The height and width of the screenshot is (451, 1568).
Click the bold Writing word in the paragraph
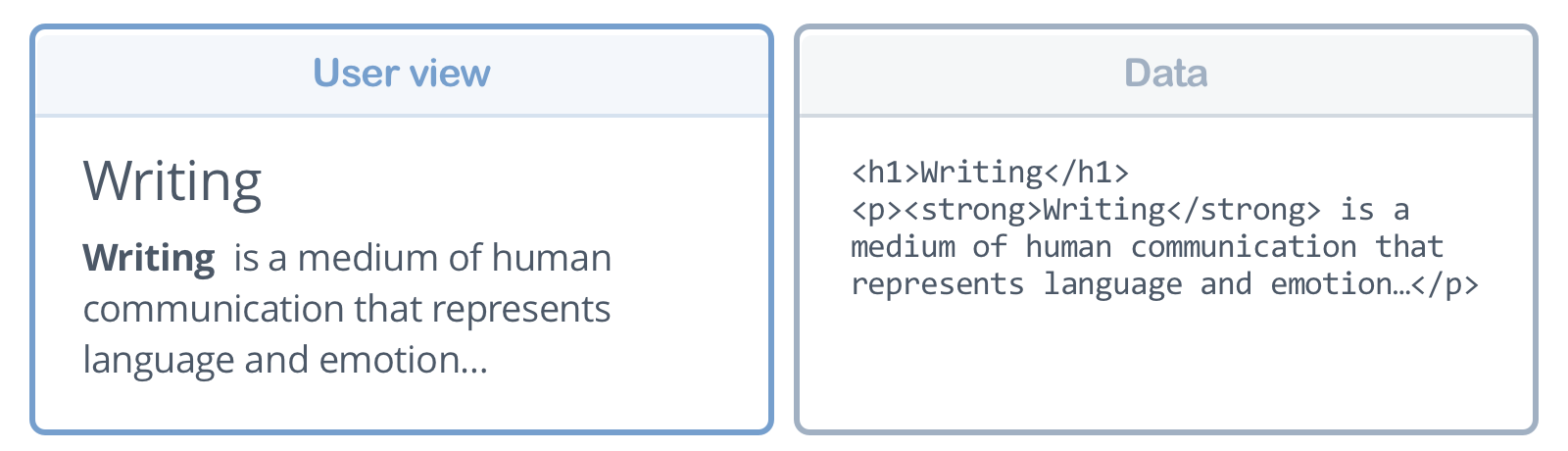tap(149, 259)
